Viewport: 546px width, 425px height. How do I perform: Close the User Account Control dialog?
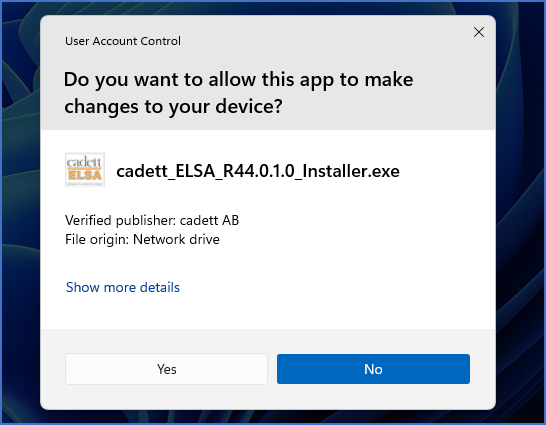pyautogui.click(x=479, y=32)
